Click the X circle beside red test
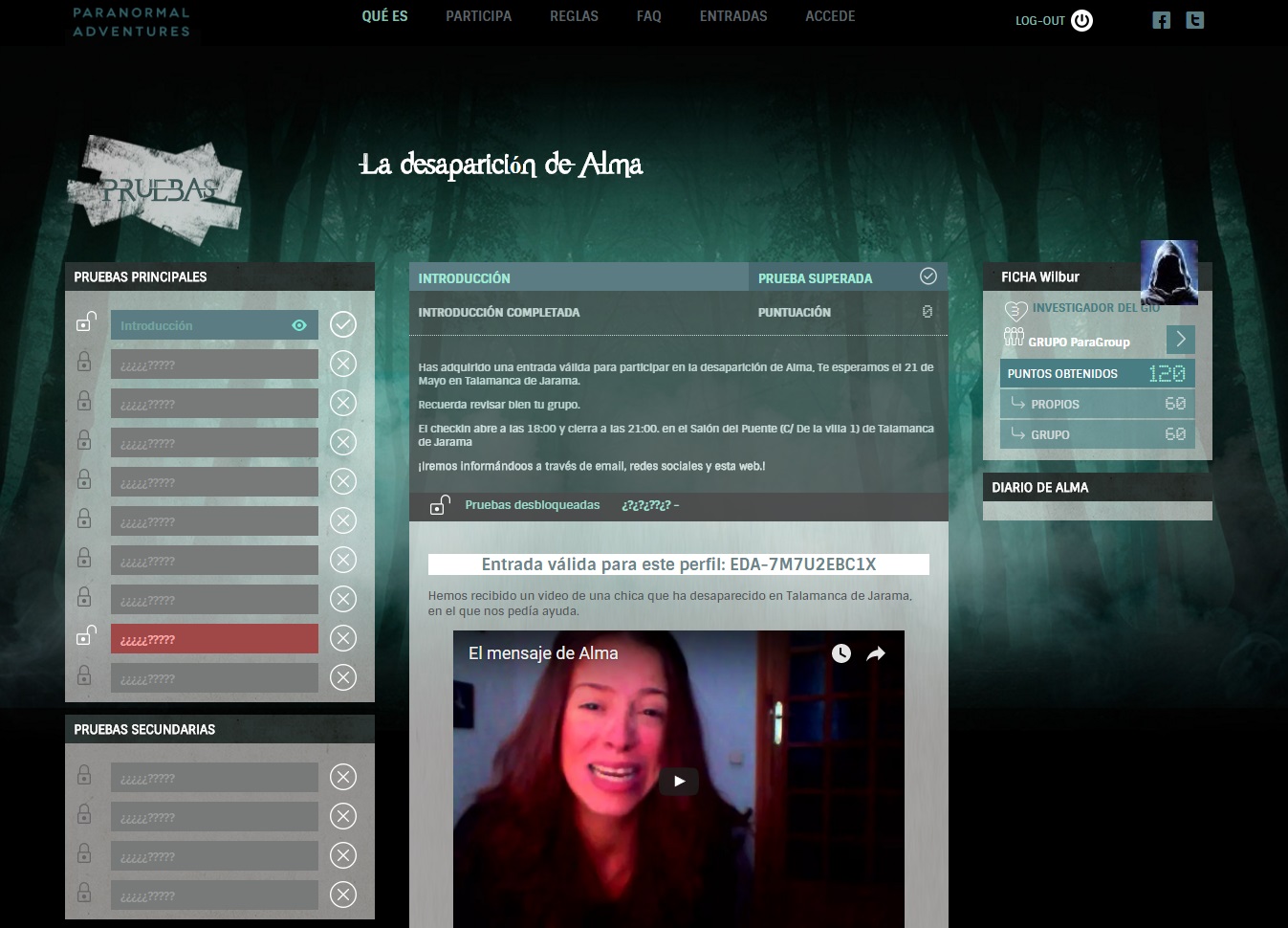Image resolution: width=1288 pixels, height=928 pixels. [x=342, y=638]
